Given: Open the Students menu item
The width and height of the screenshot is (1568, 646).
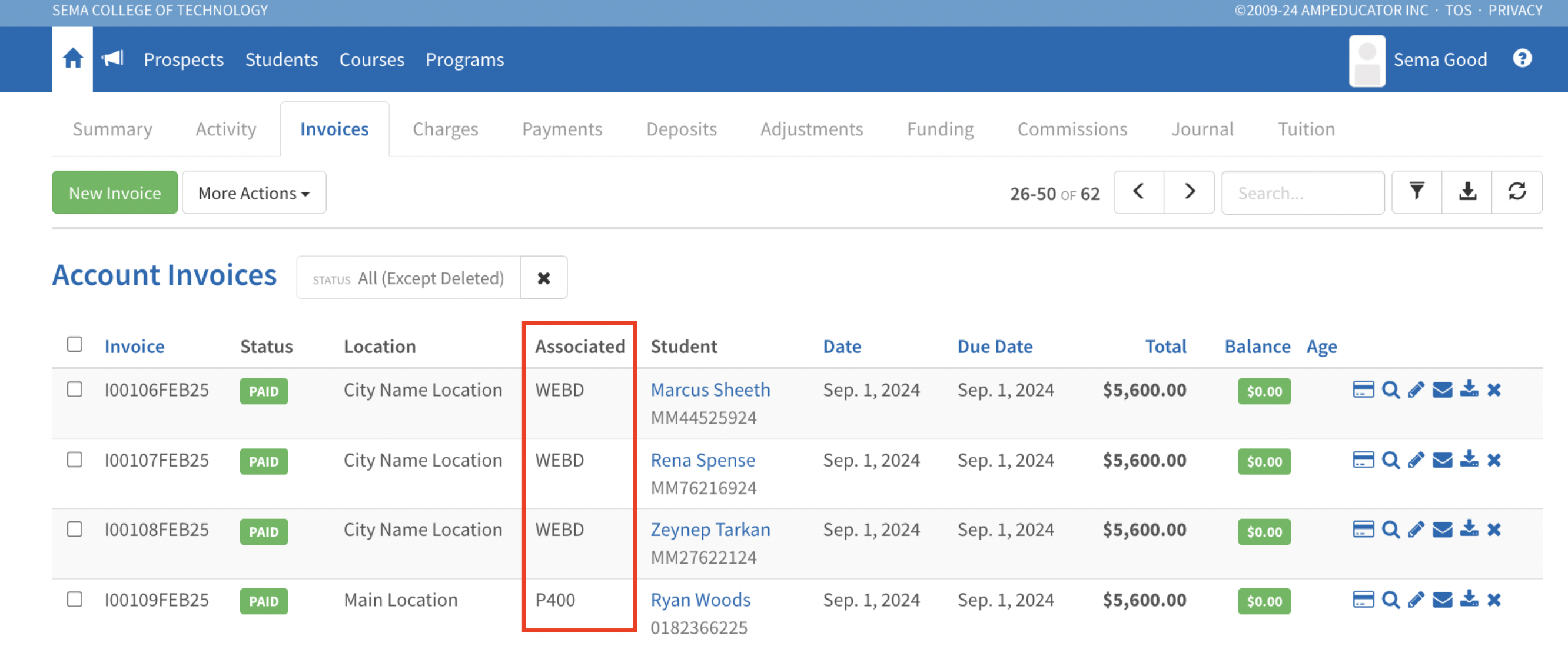Looking at the screenshot, I should coord(281,59).
